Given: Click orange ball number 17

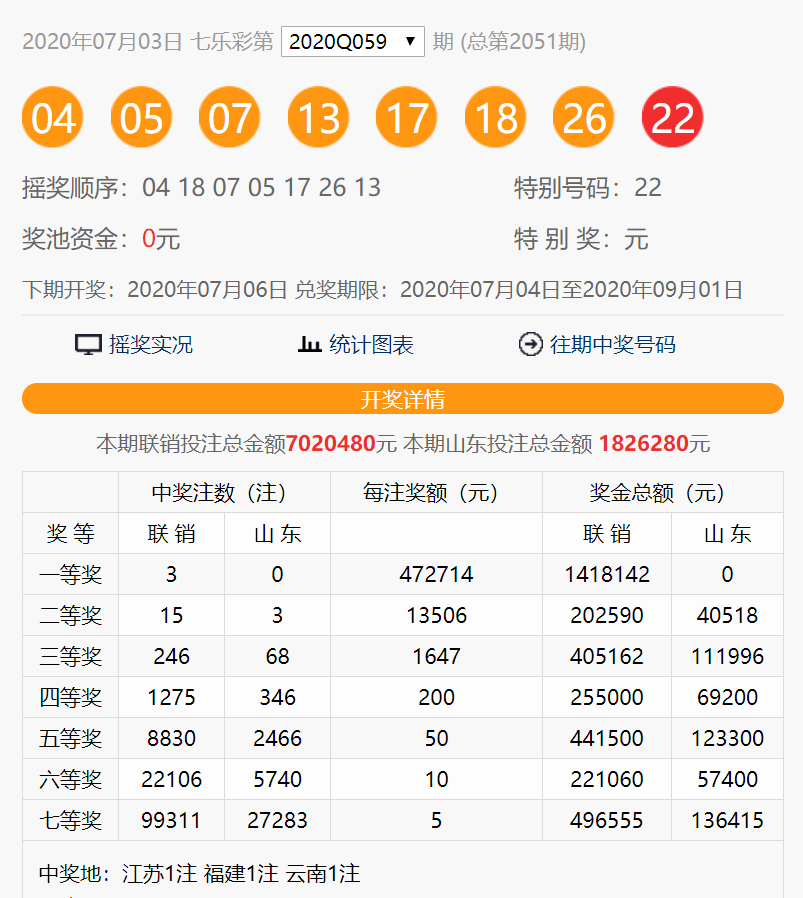Looking at the screenshot, I should click(x=407, y=117).
